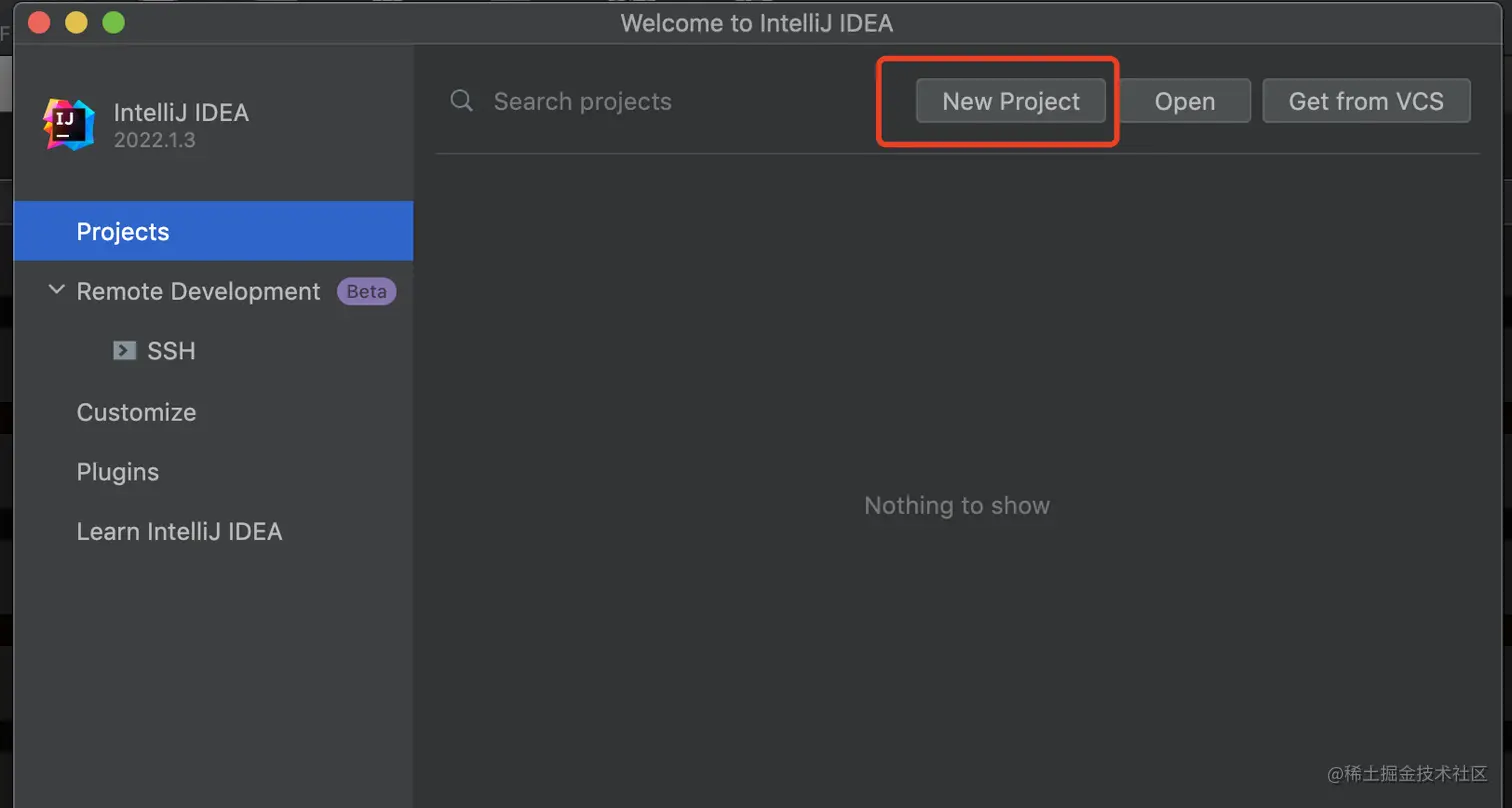Create a New Project
Viewport: 1512px width, 808px height.
(1011, 101)
